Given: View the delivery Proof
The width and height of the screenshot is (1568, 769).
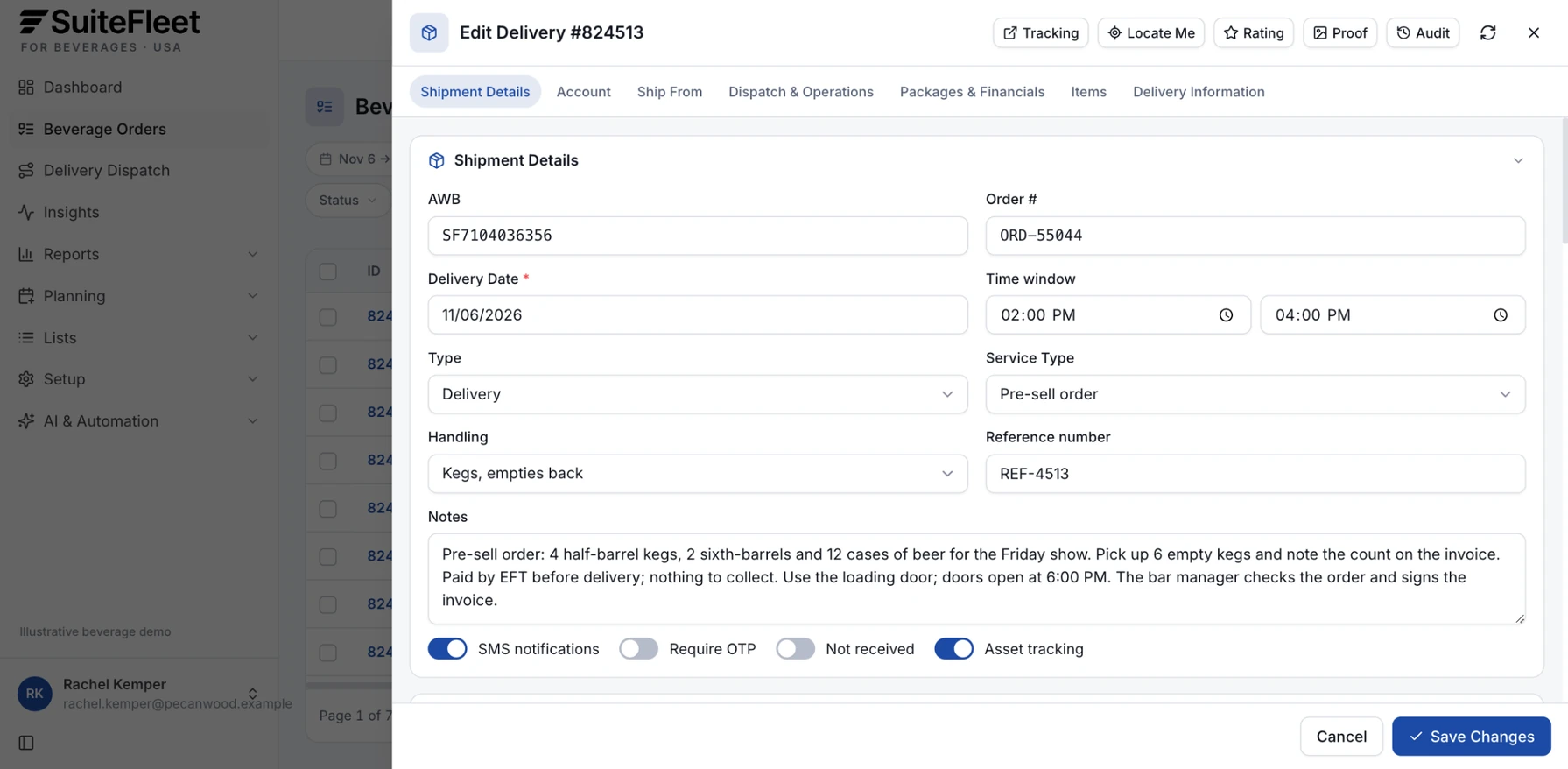Looking at the screenshot, I should (x=1339, y=32).
